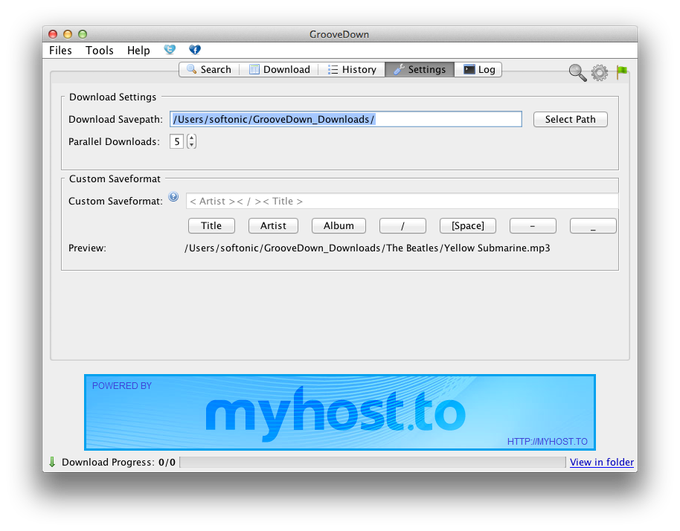Click the help icon beside Custom Saveformat
This screenshot has height=531, width=680.
[x=173, y=197]
